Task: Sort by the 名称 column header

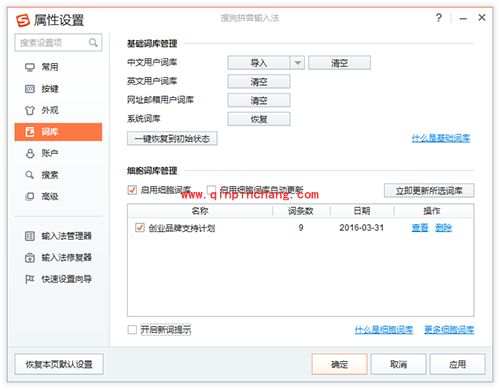Action: coord(200,211)
